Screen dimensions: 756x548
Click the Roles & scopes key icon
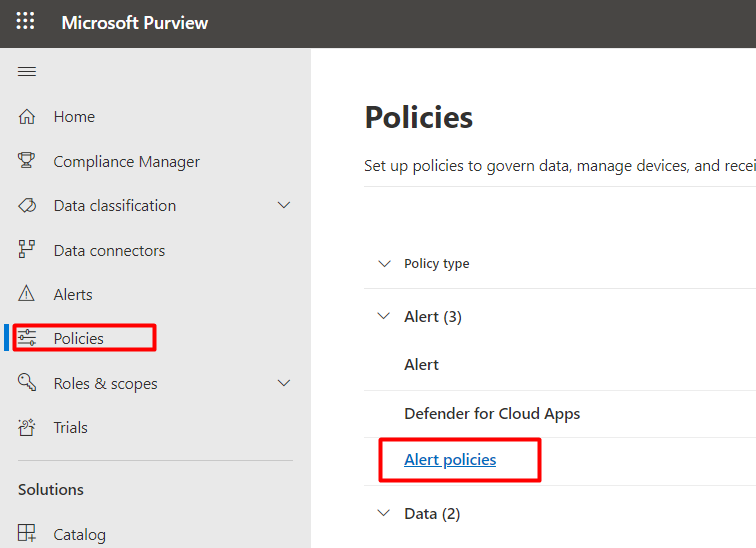(x=27, y=383)
